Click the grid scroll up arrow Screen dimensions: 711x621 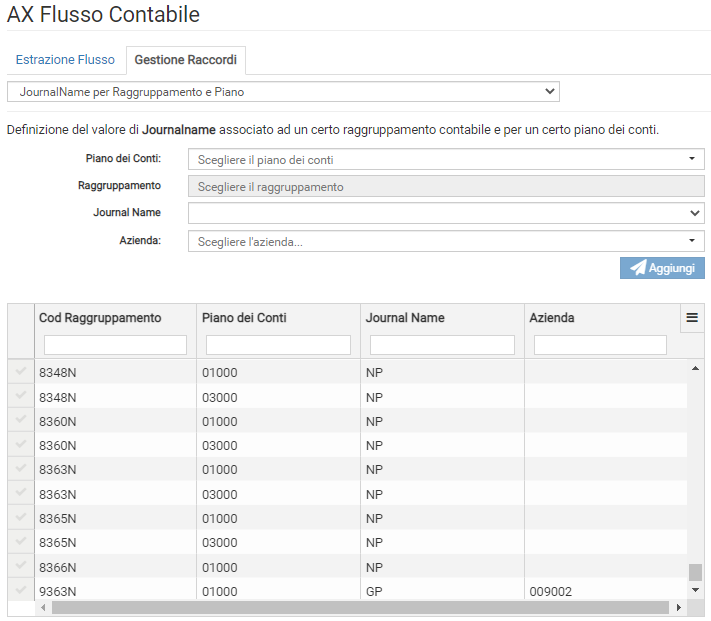tap(695, 369)
